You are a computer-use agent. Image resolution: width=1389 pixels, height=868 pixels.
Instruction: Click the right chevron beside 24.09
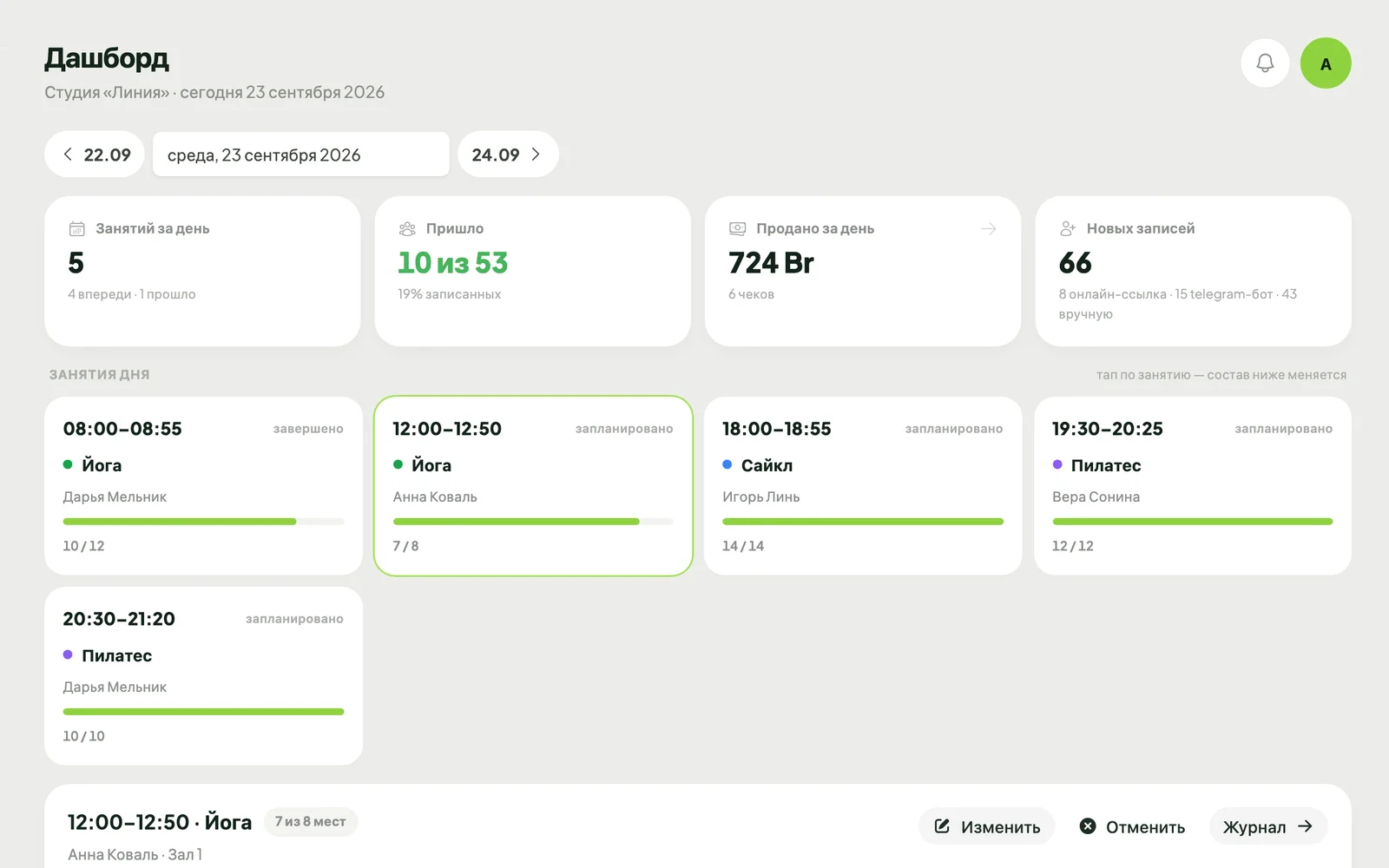[x=536, y=154]
